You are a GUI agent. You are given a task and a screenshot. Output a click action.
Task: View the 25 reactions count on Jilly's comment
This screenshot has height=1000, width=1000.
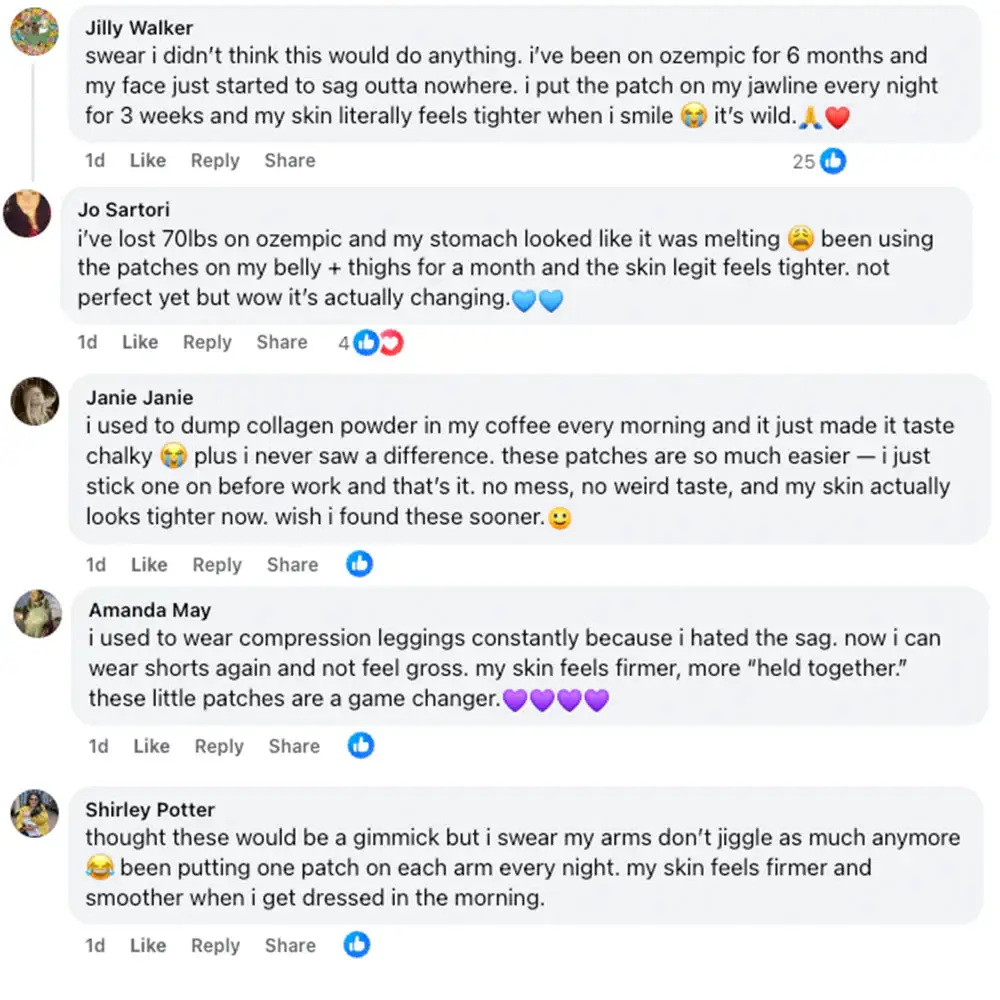(803, 161)
